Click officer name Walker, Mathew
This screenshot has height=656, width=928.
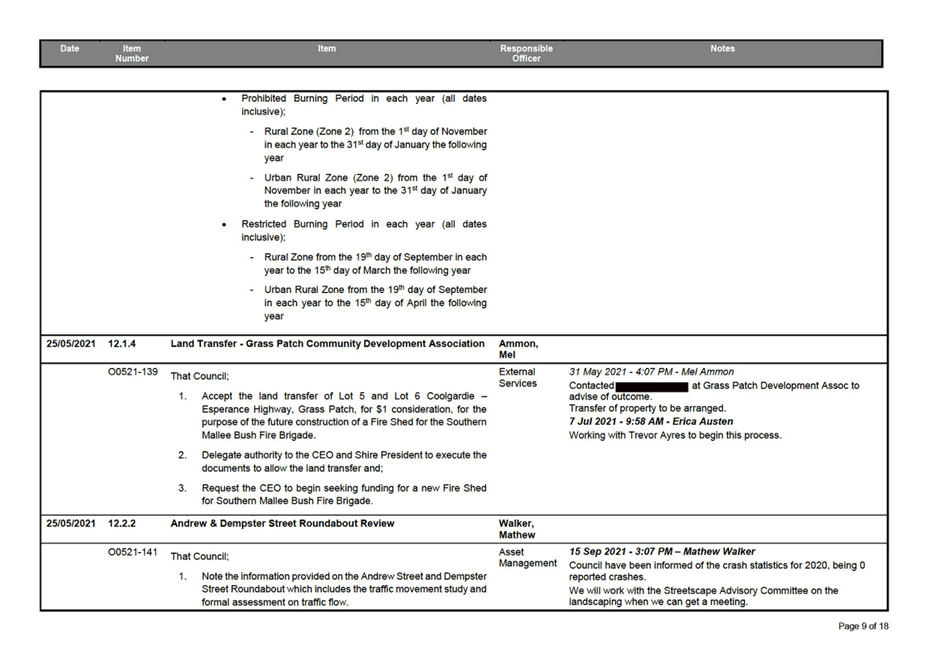518,529
